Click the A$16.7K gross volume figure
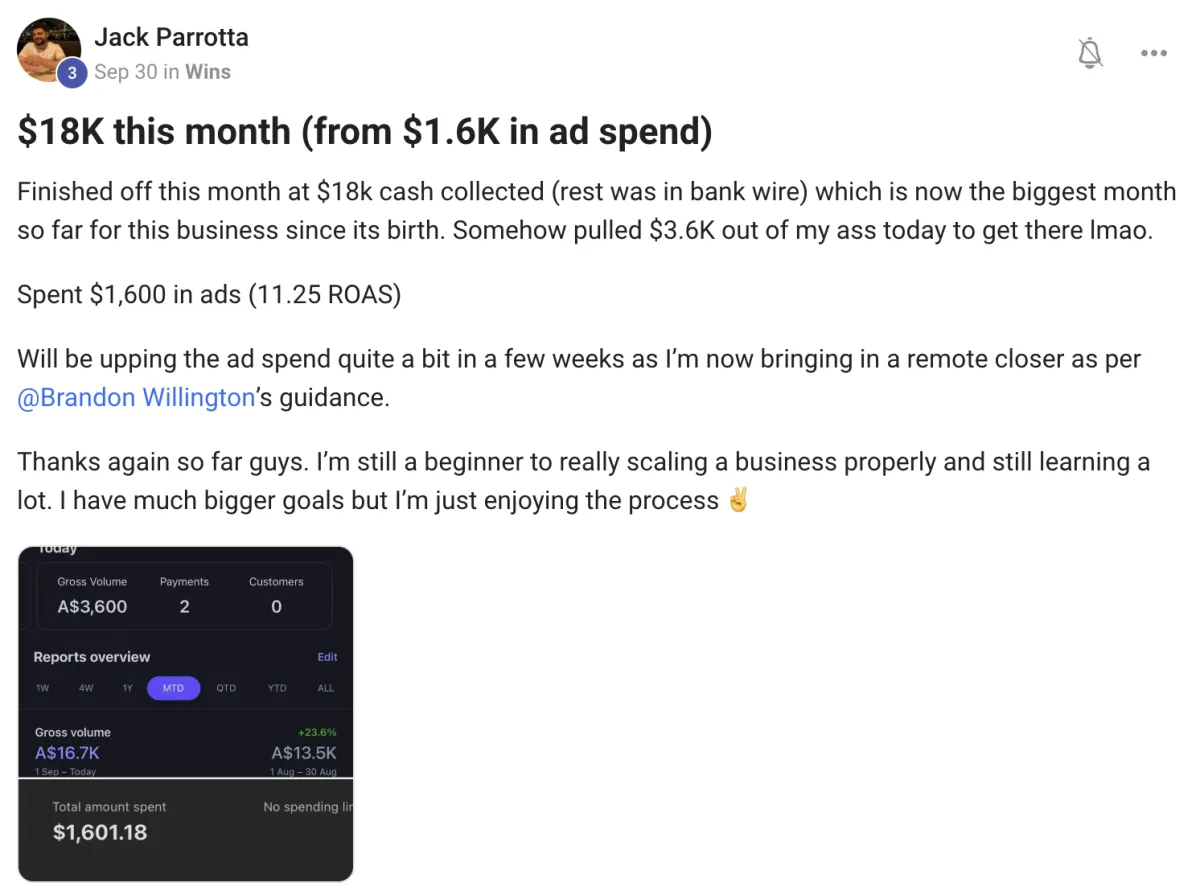Image resolution: width=1200 pixels, height=891 pixels. click(x=67, y=753)
